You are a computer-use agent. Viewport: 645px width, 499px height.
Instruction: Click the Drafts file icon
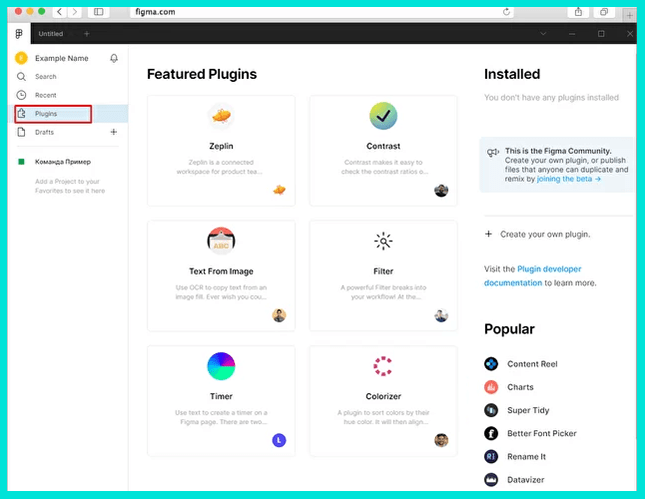(x=21, y=132)
